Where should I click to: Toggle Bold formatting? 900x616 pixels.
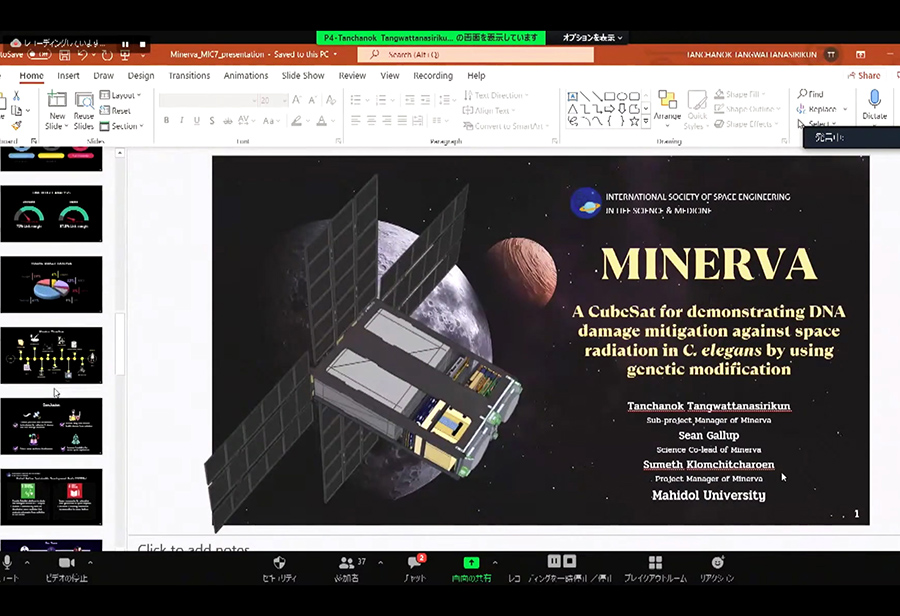(166, 121)
